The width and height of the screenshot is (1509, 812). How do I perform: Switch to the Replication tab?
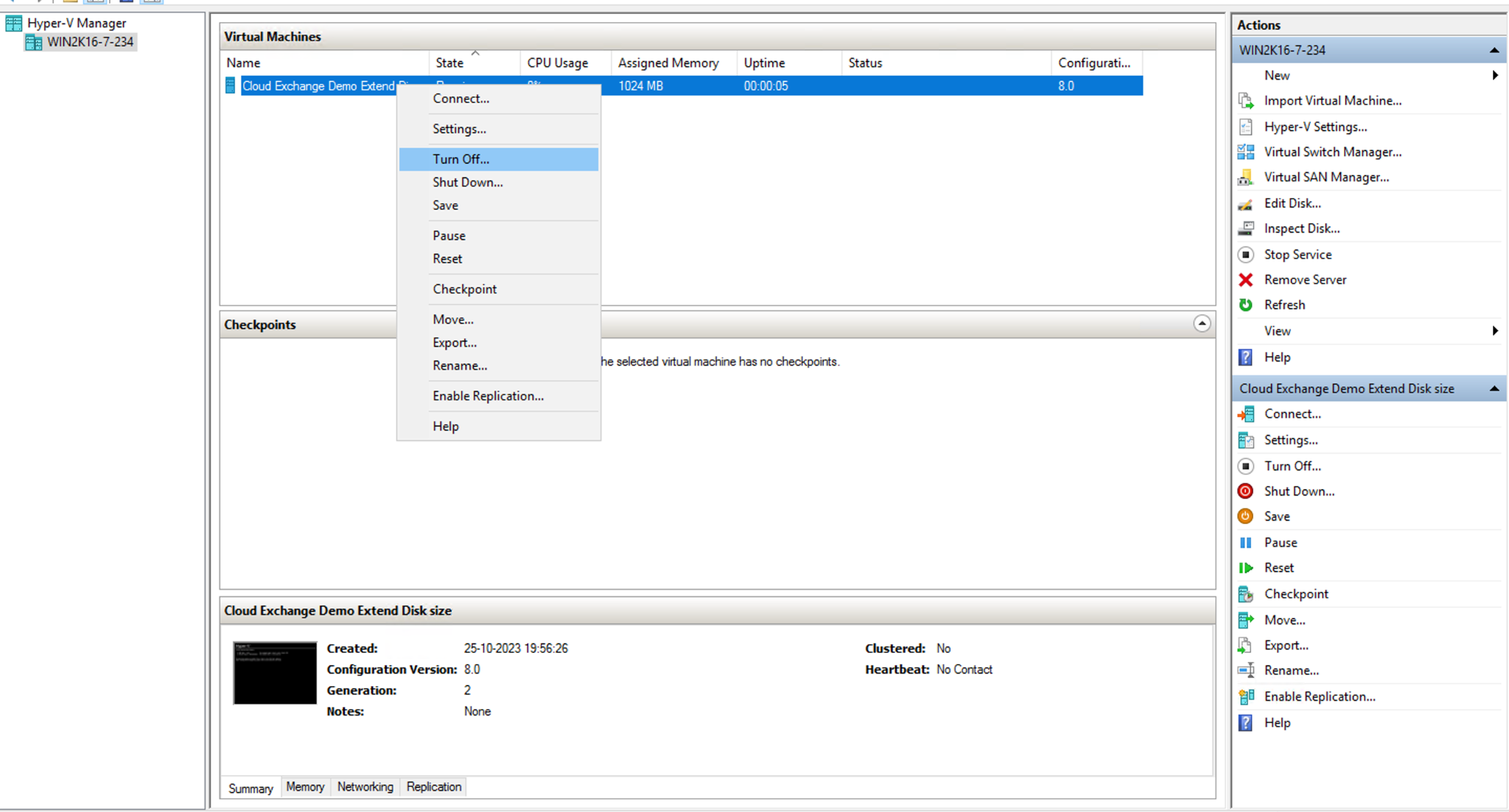click(434, 787)
